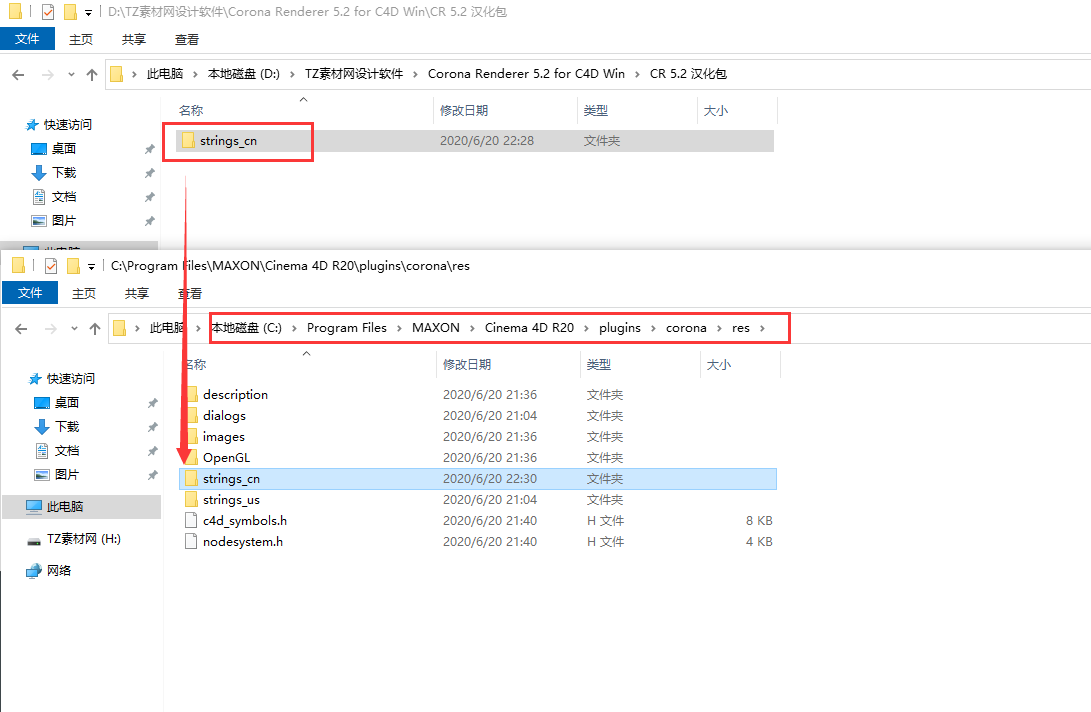Click the new folder icon in the res window title bar

tap(72, 266)
